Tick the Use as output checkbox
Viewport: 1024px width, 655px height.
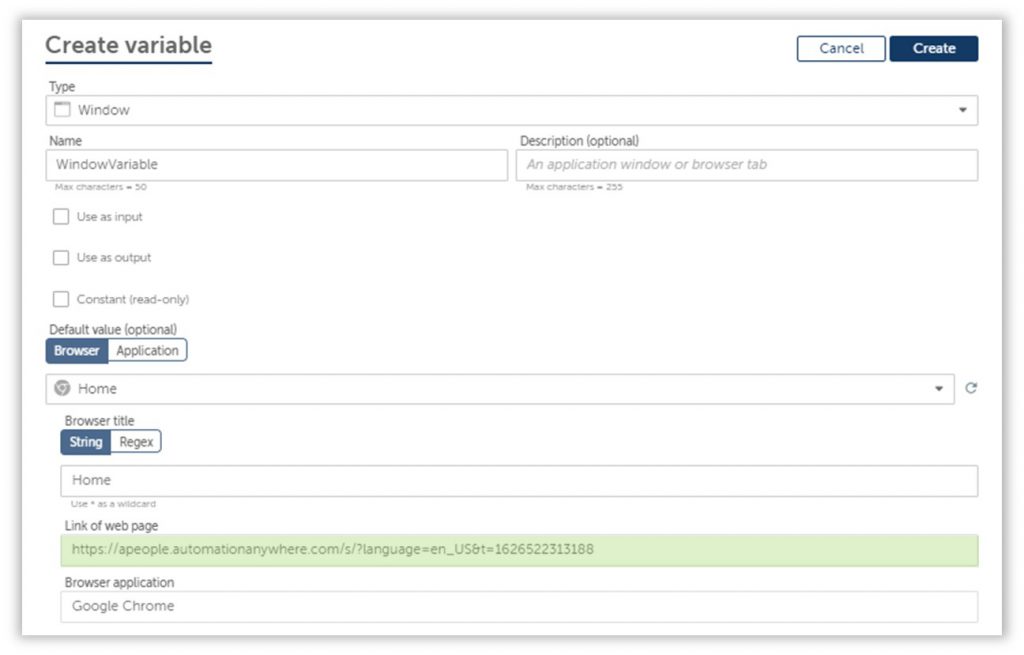[x=61, y=257]
